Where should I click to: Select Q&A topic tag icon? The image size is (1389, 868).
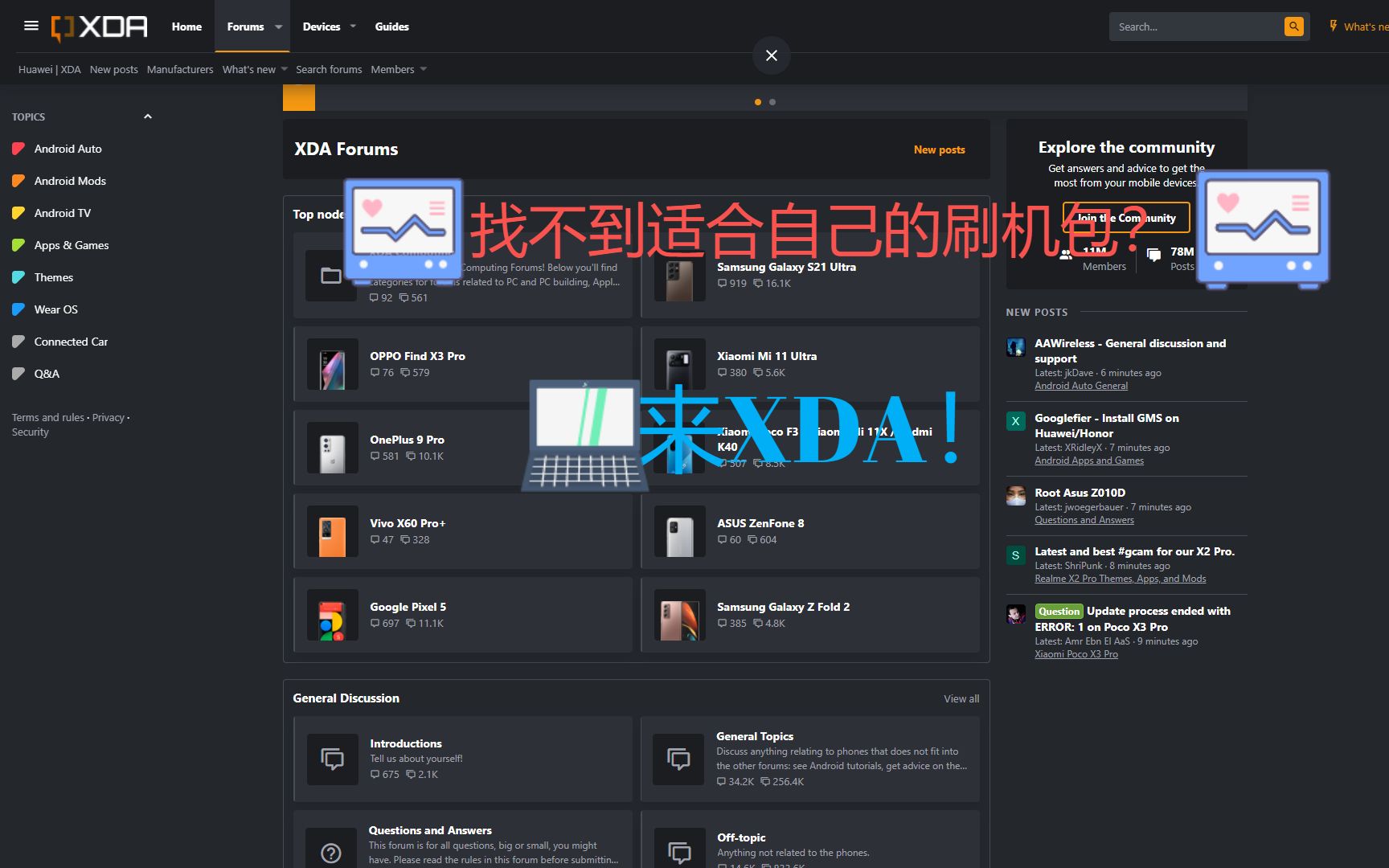(18, 374)
